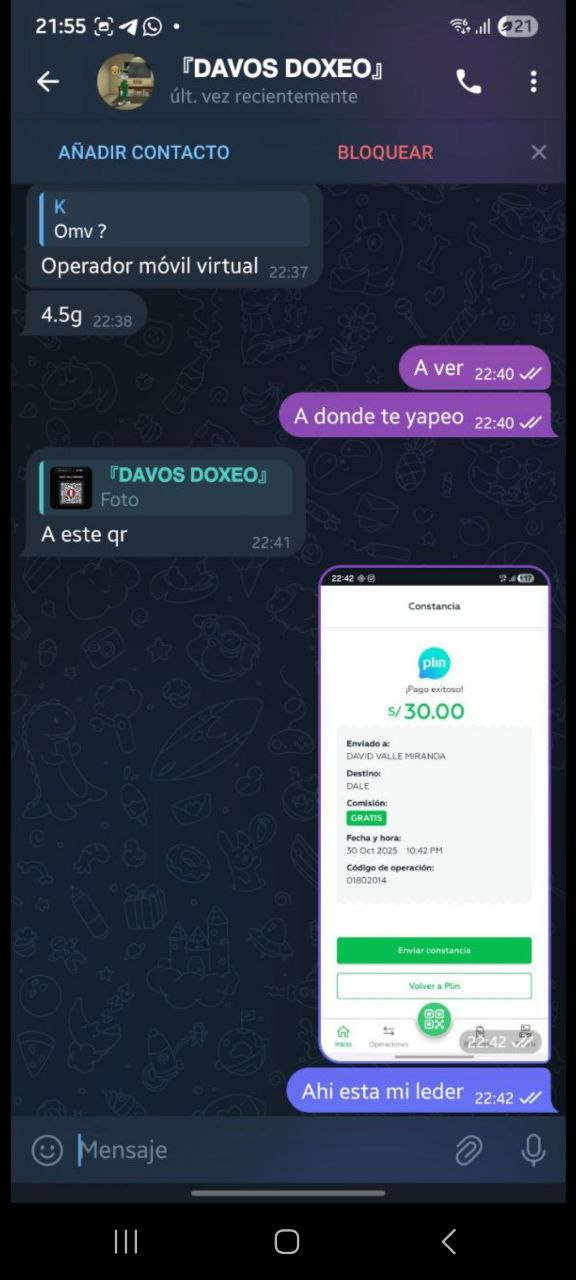
Task: Dismiss the add contact bar with X
Action: [x=539, y=152]
